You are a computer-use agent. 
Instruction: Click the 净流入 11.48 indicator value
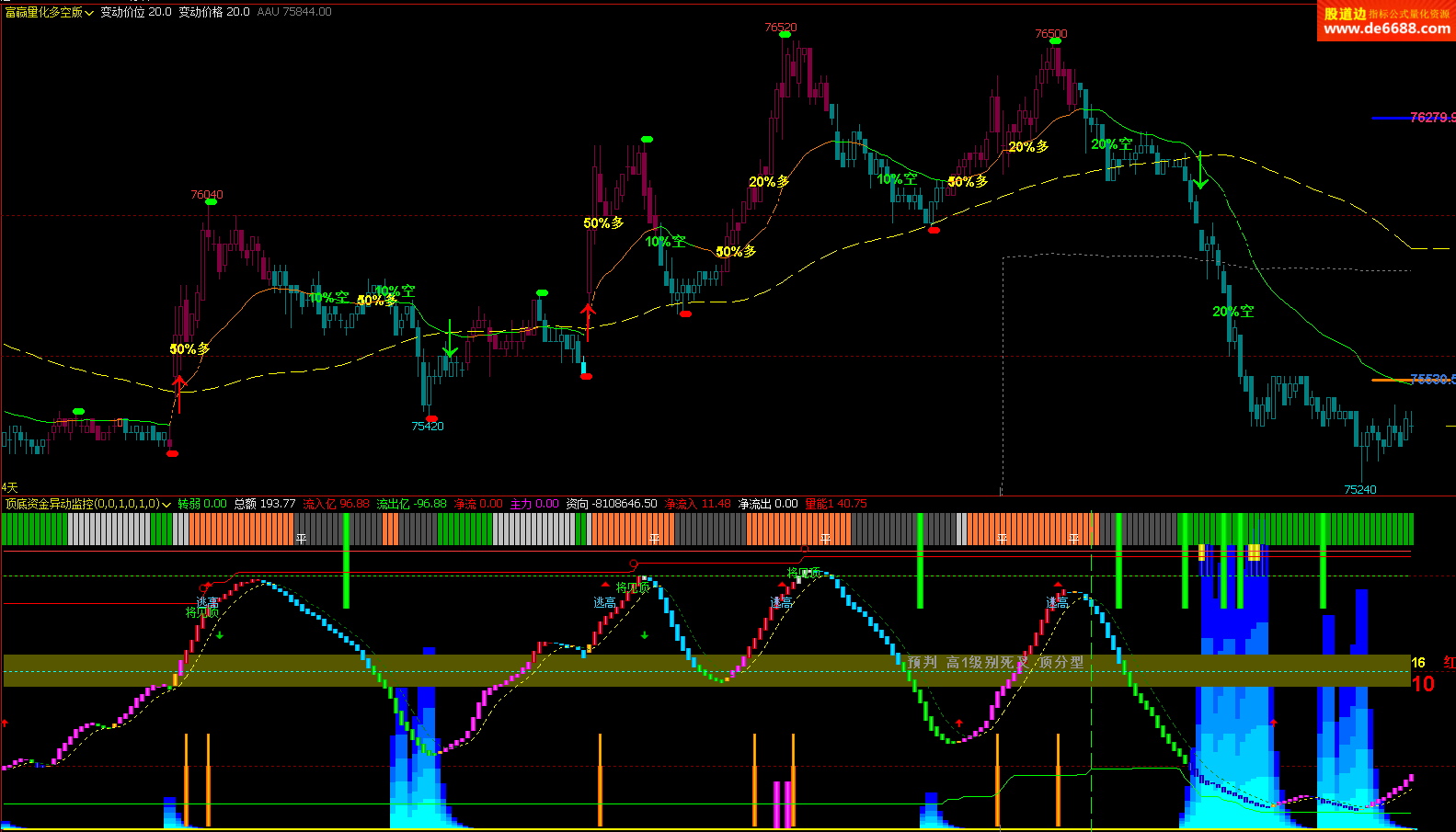coord(697,504)
